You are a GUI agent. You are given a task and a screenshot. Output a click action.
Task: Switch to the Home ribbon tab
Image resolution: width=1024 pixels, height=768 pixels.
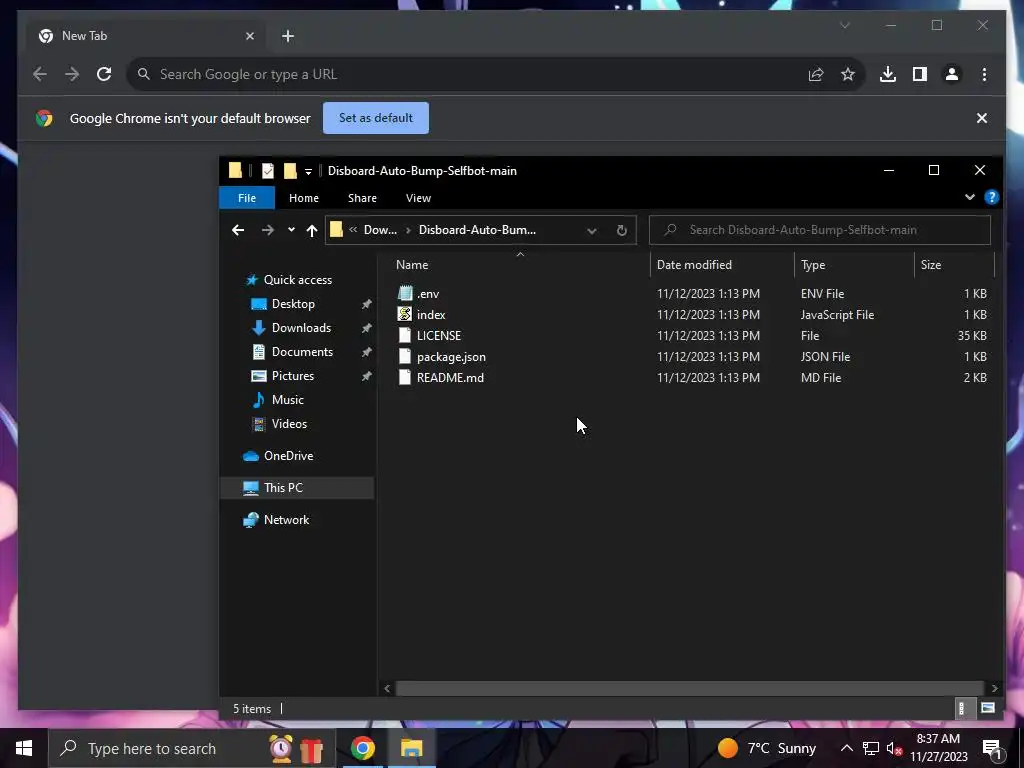coord(304,198)
